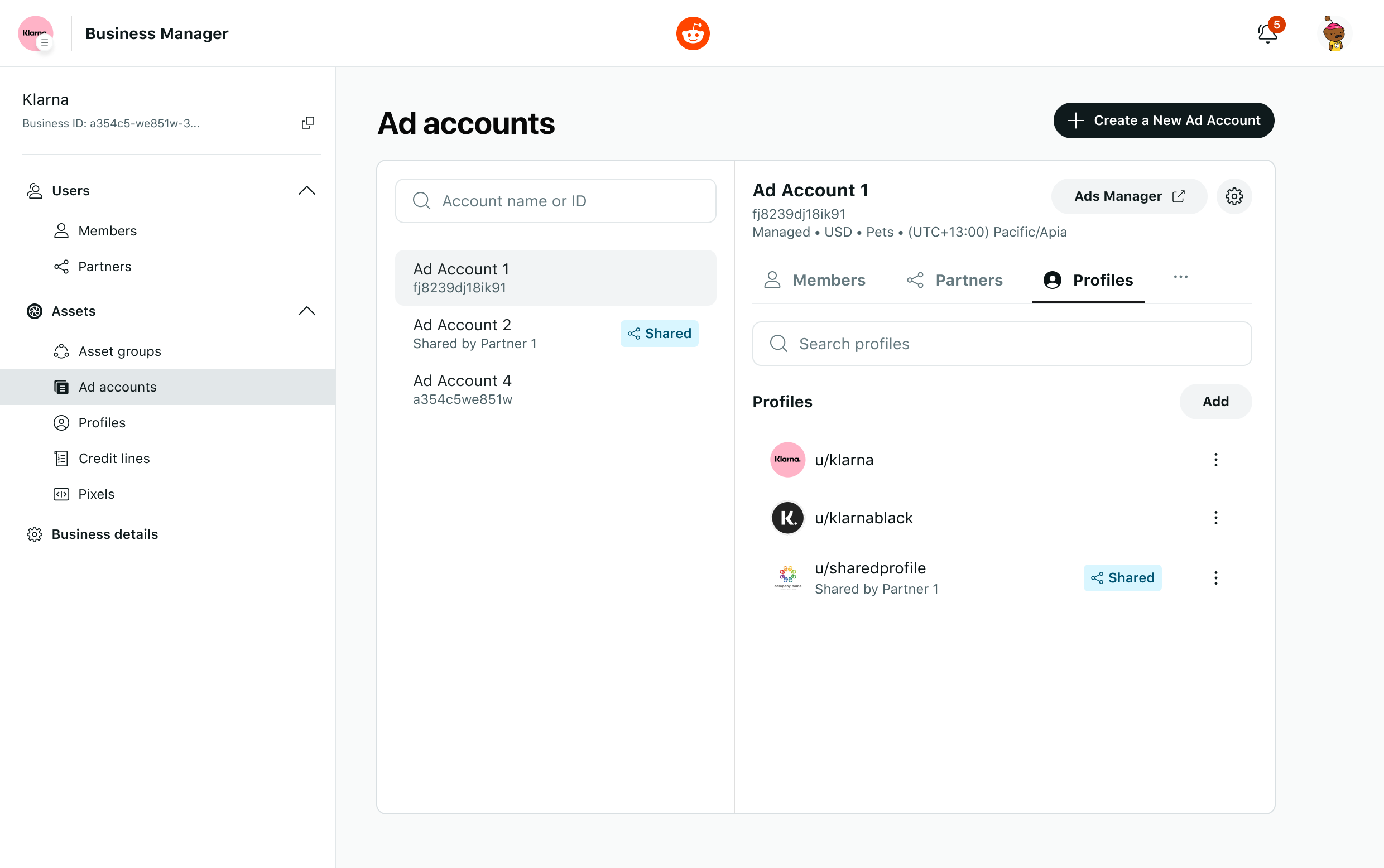Image resolution: width=1384 pixels, height=868 pixels.
Task: Open the user avatar menu
Action: coord(1334,33)
